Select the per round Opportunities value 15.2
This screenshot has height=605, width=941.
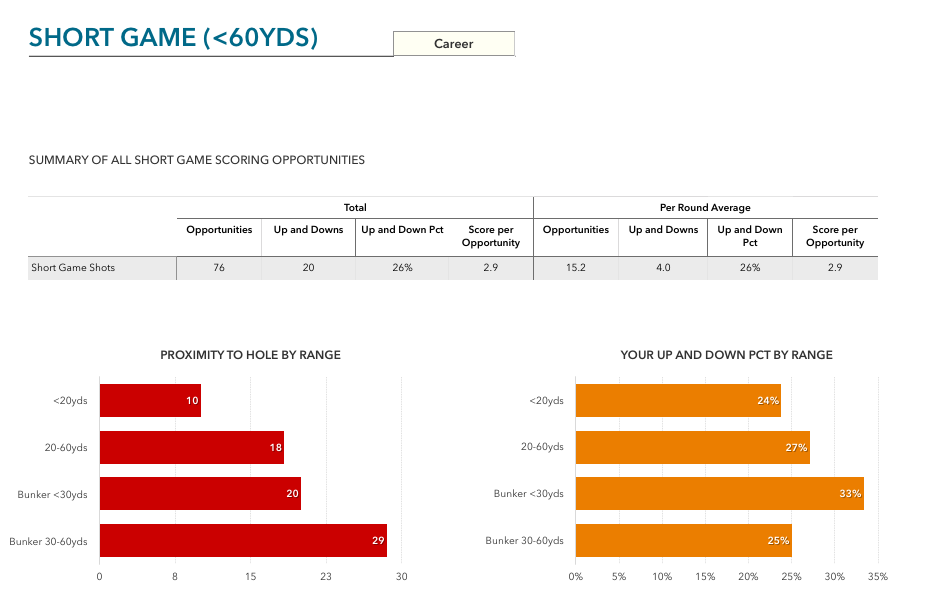[575, 268]
